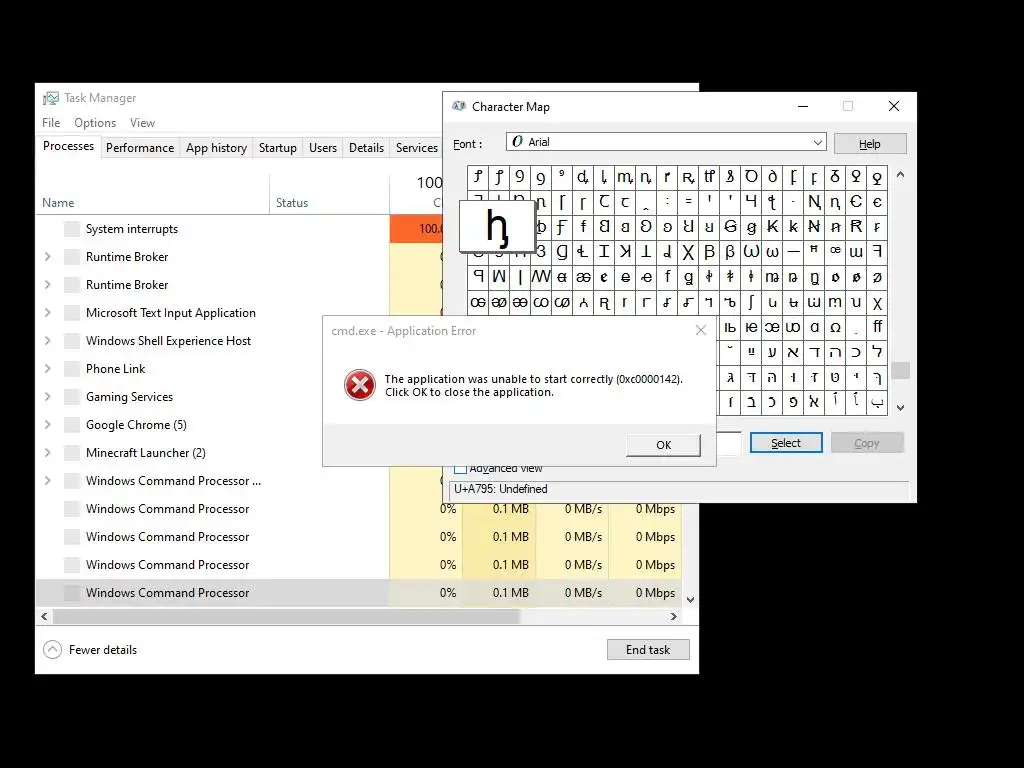Close the cmd.exe Application Error dialog
This screenshot has height=768, width=1024.
(x=701, y=330)
